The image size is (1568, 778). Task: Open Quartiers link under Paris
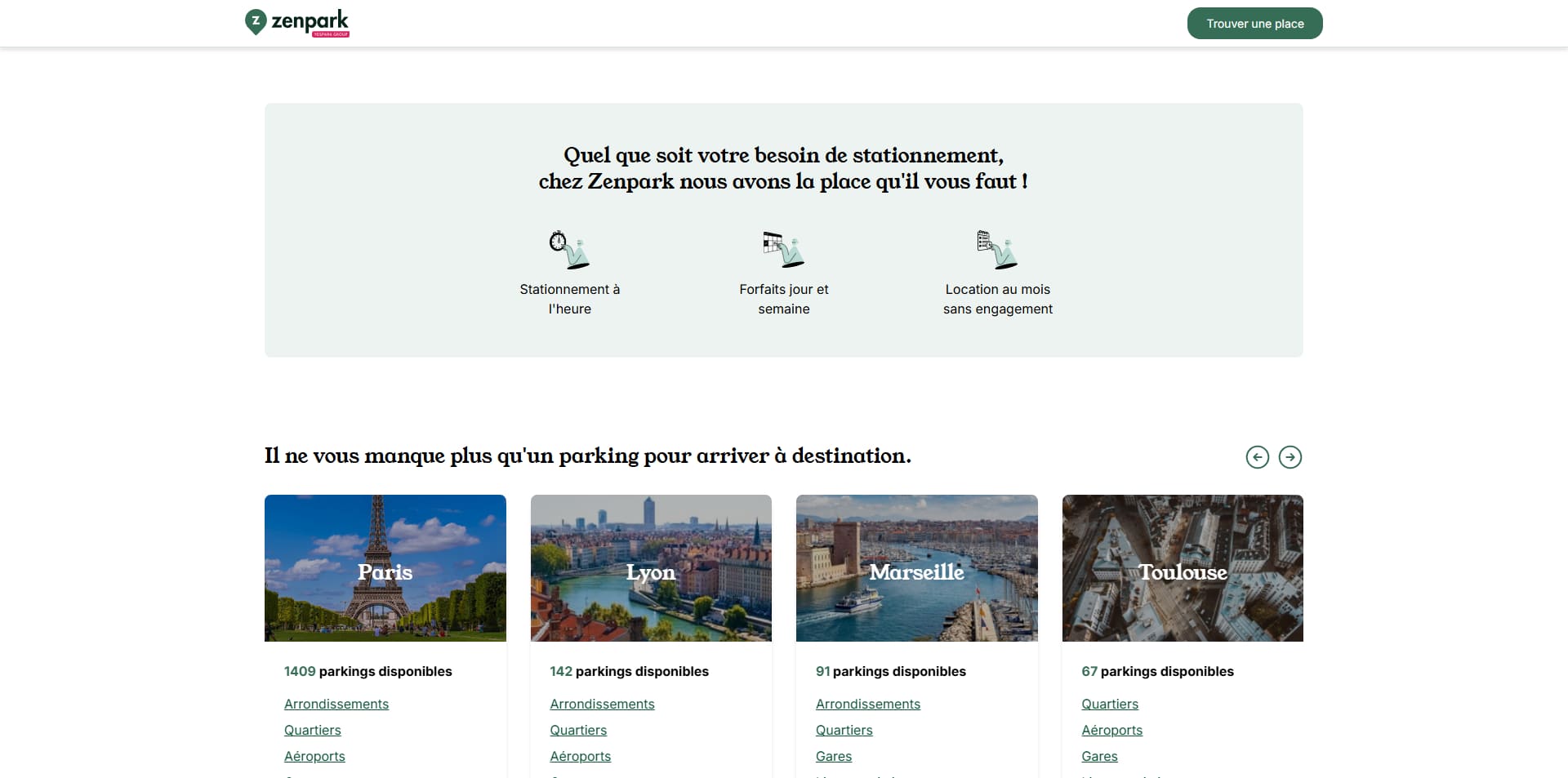tap(313, 730)
